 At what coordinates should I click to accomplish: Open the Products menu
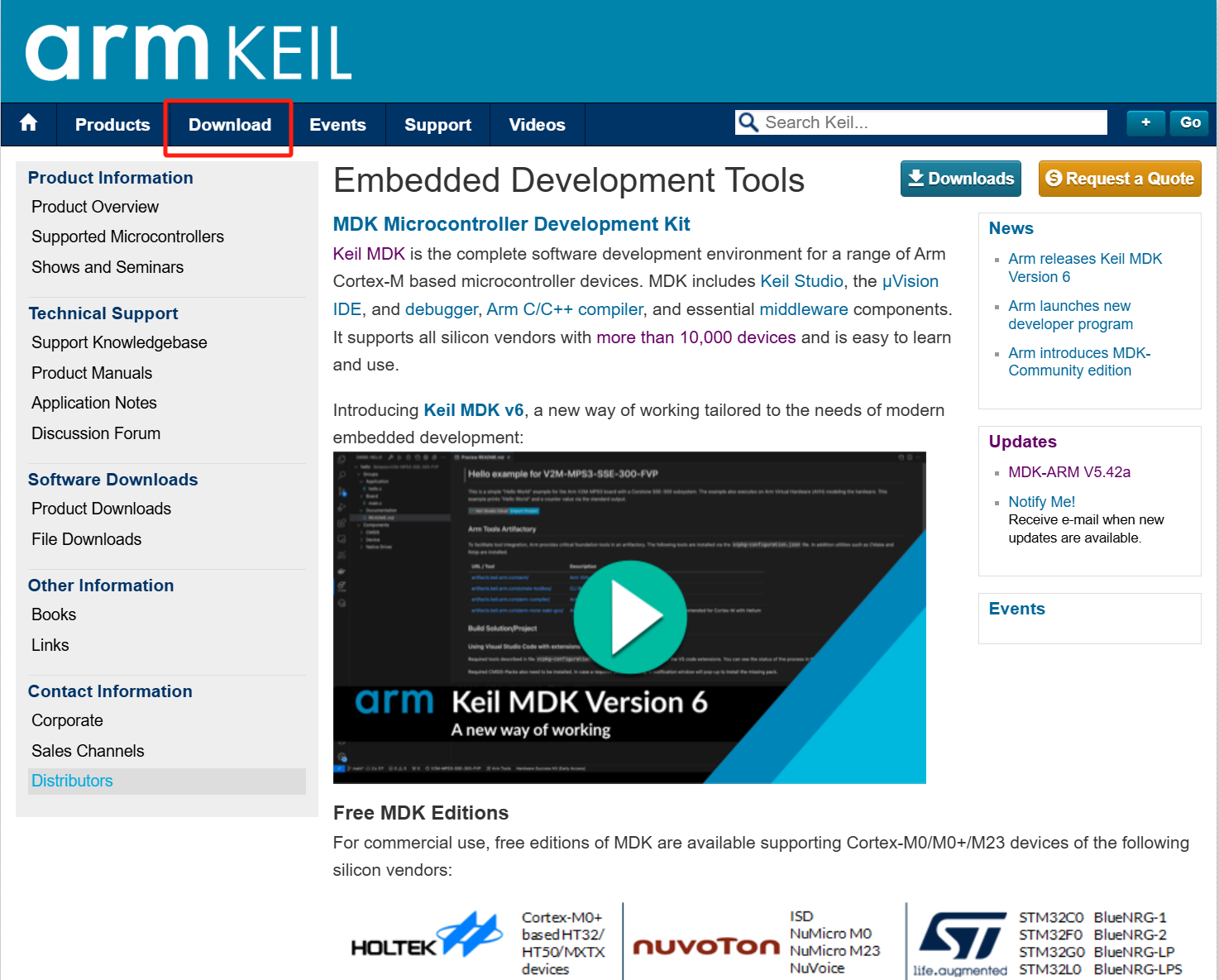[112, 125]
